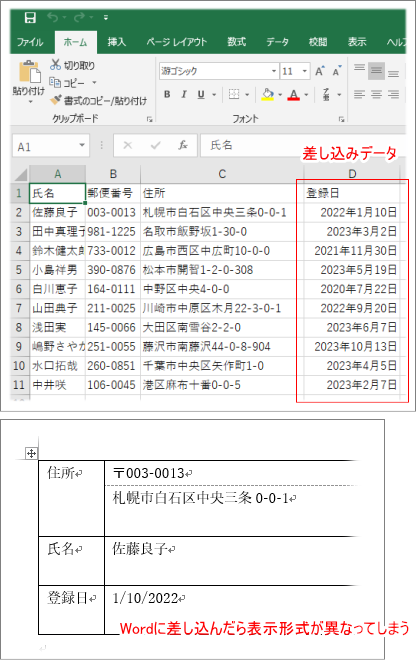416x660 pixels.
Task: Select column D header
Action: click(x=352, y=174)
